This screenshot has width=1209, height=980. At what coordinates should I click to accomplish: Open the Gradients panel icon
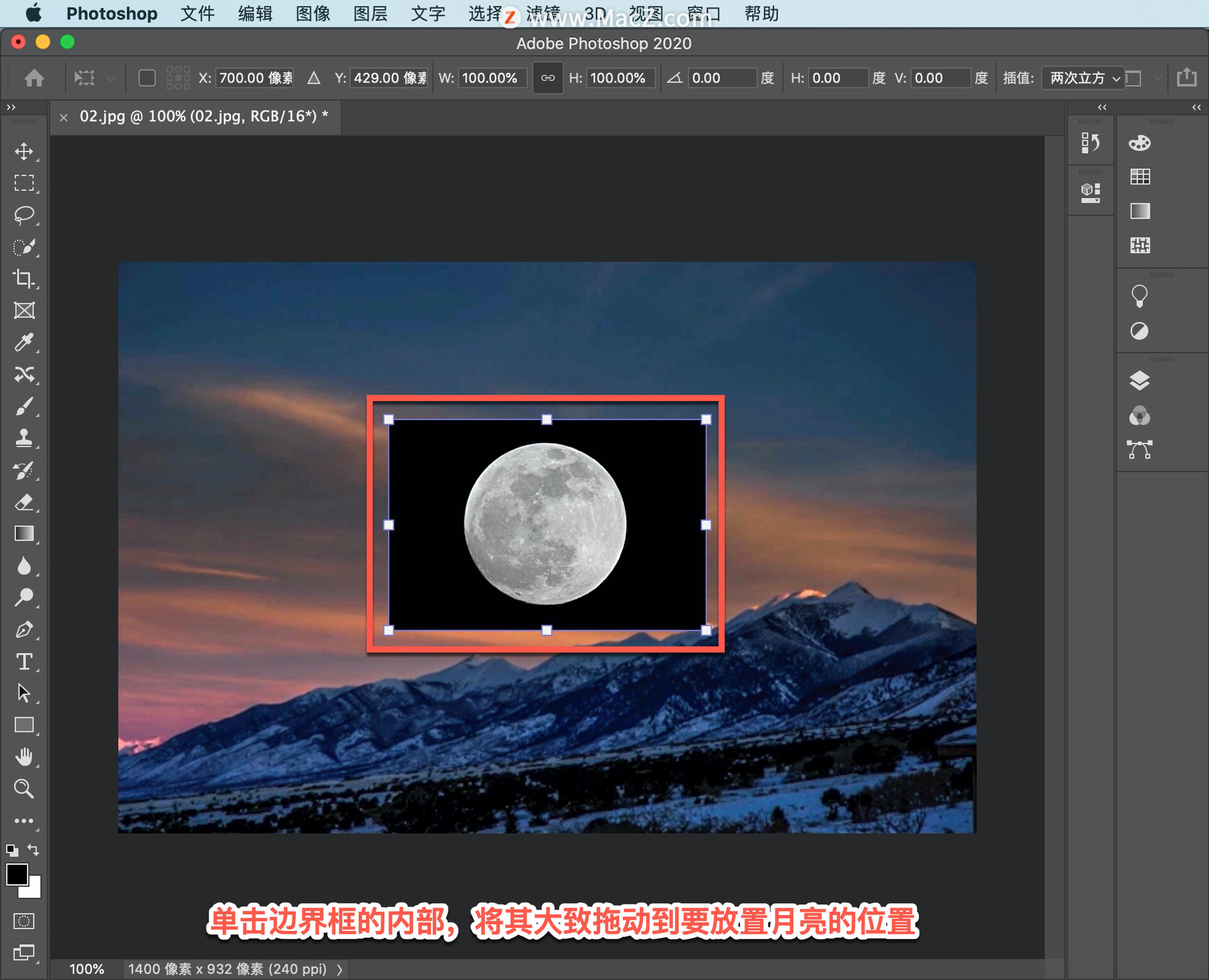(x=1140, y=211)
